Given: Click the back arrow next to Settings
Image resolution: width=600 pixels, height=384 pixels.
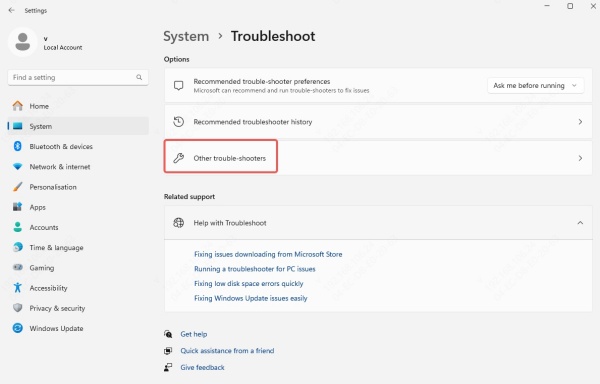Looking at the screenshot, I should coord(11,10).
